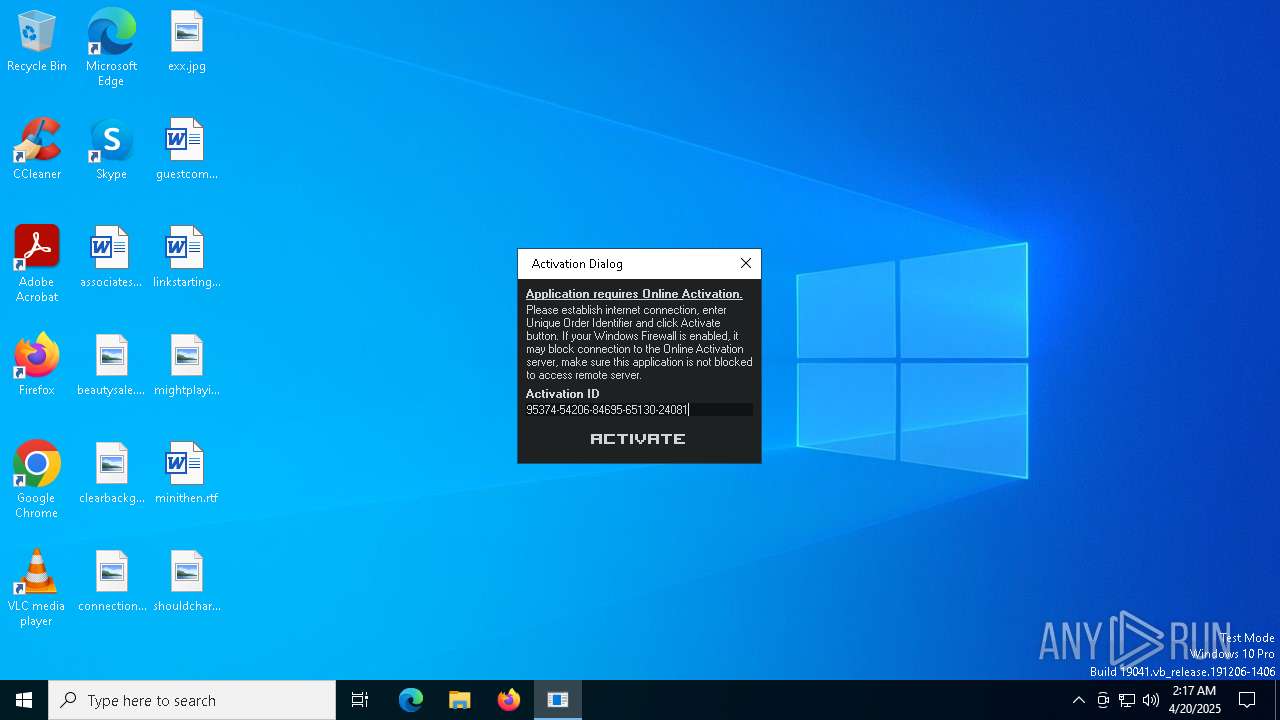This screenshot has height=720, width=1280.
Task: Click the Activation Dialog title bar
Action: pyautogui.click(x=625, y=264)
